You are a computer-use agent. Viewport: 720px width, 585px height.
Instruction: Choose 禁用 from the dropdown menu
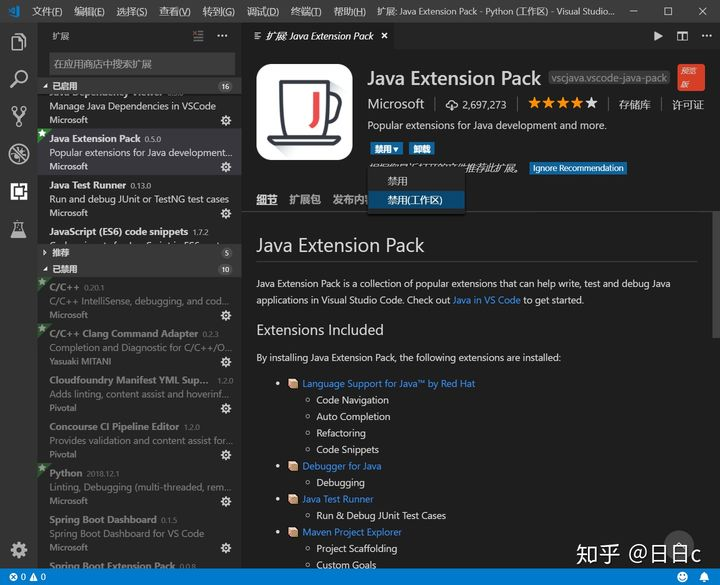point(416,181)
